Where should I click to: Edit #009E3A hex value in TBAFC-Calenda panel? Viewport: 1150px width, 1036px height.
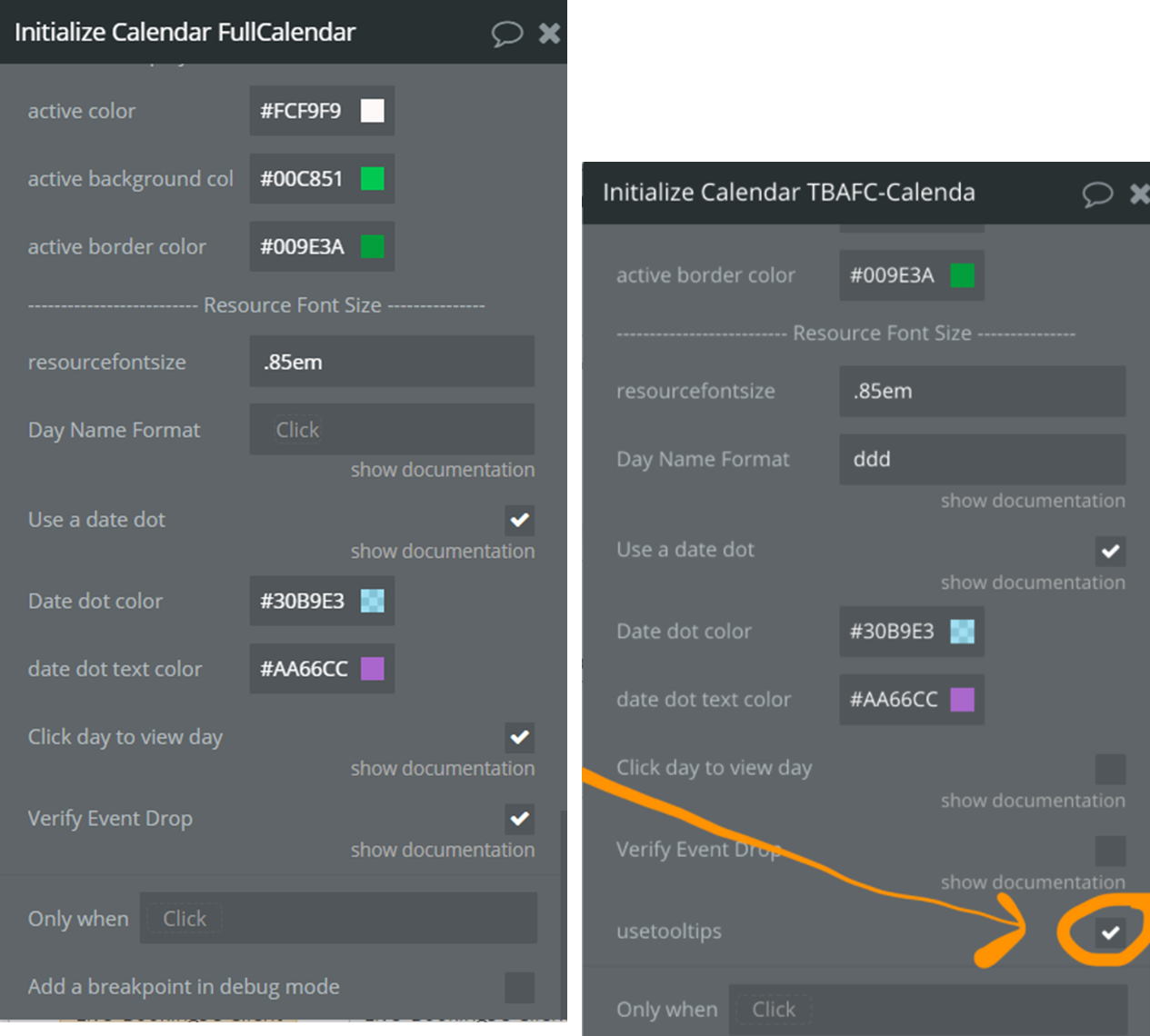(892, 275)
